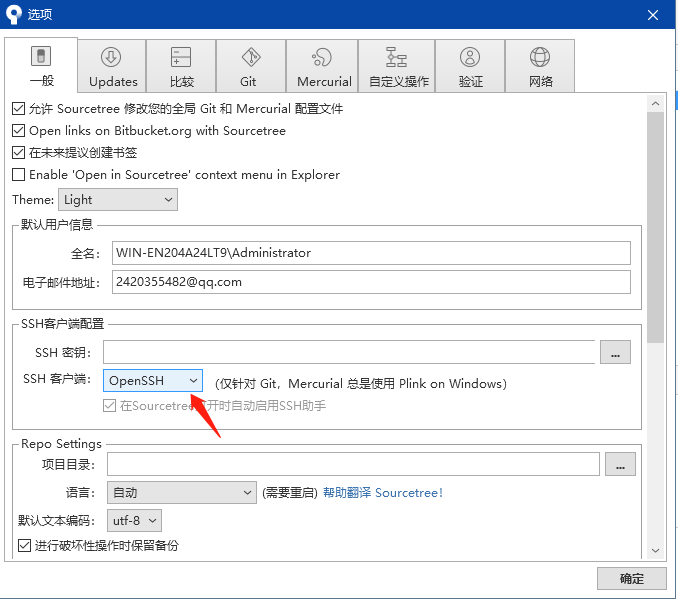Click the scrollbar up arrow
The image size is (678, 599).
click(655, 104)
